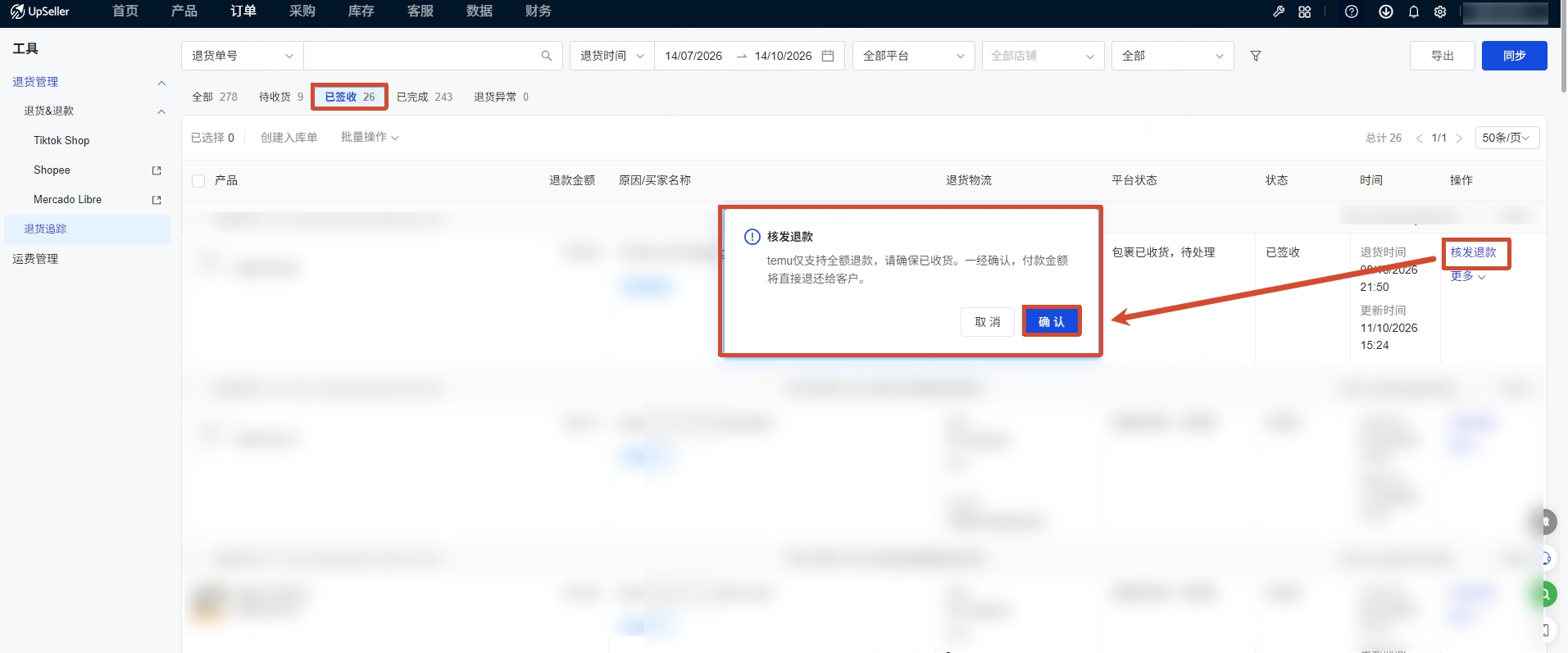Open the date range calendar icon
Screen dimensions: 1568x653
(x=828, y=56)
